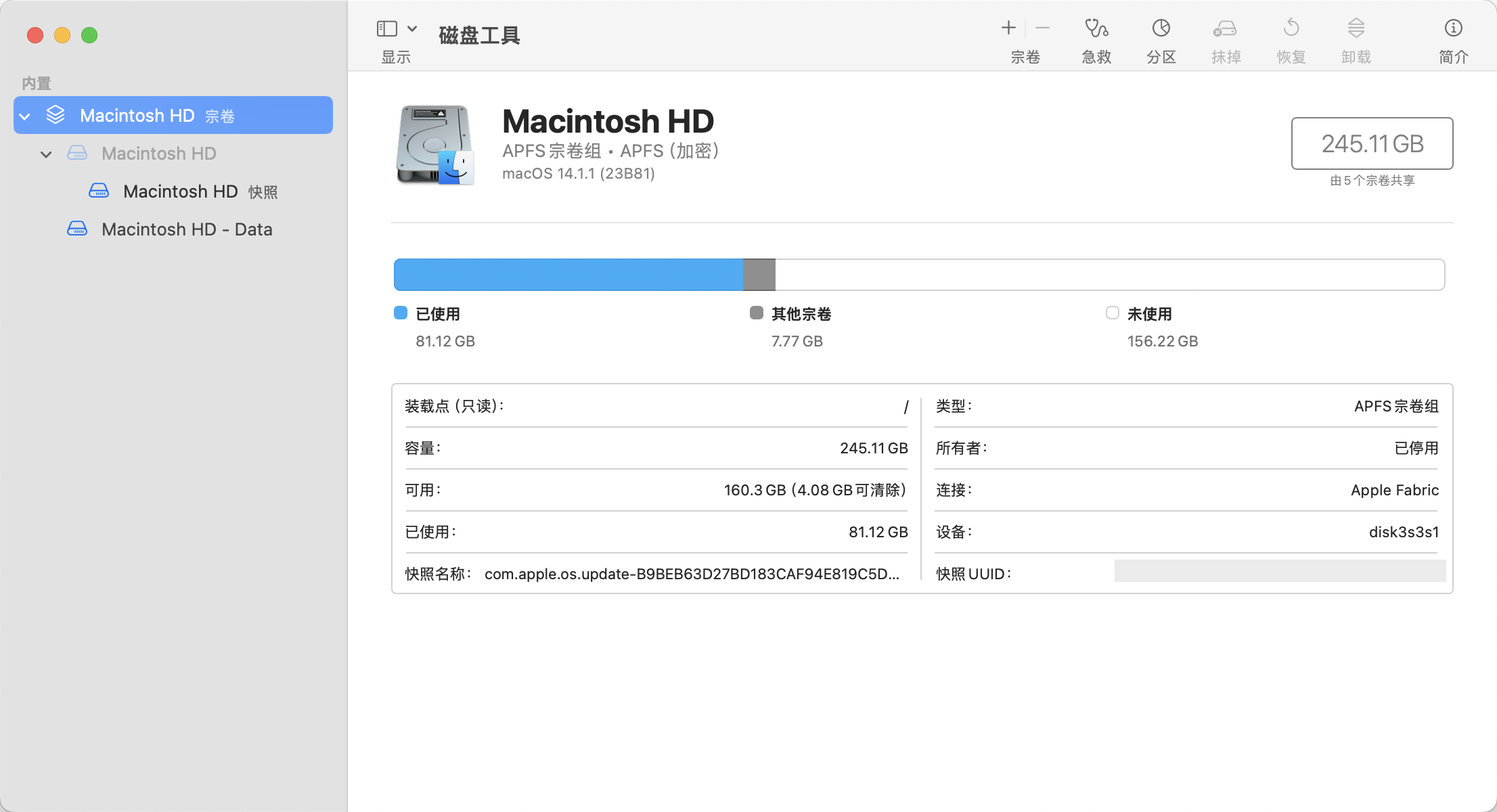
Task: Select Macintosh HD - Data volume
Action: (x=187, y=229)
